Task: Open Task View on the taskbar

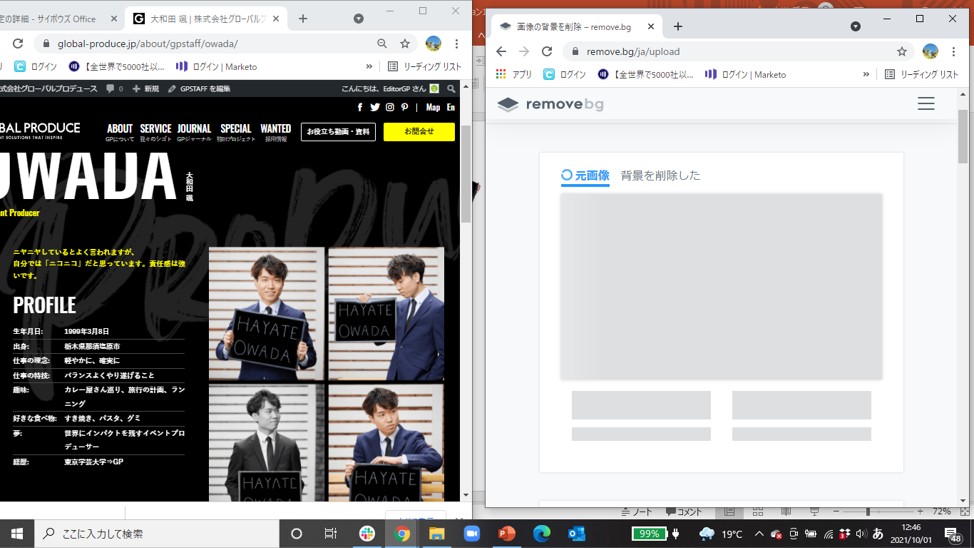Action: click(330, 534)
